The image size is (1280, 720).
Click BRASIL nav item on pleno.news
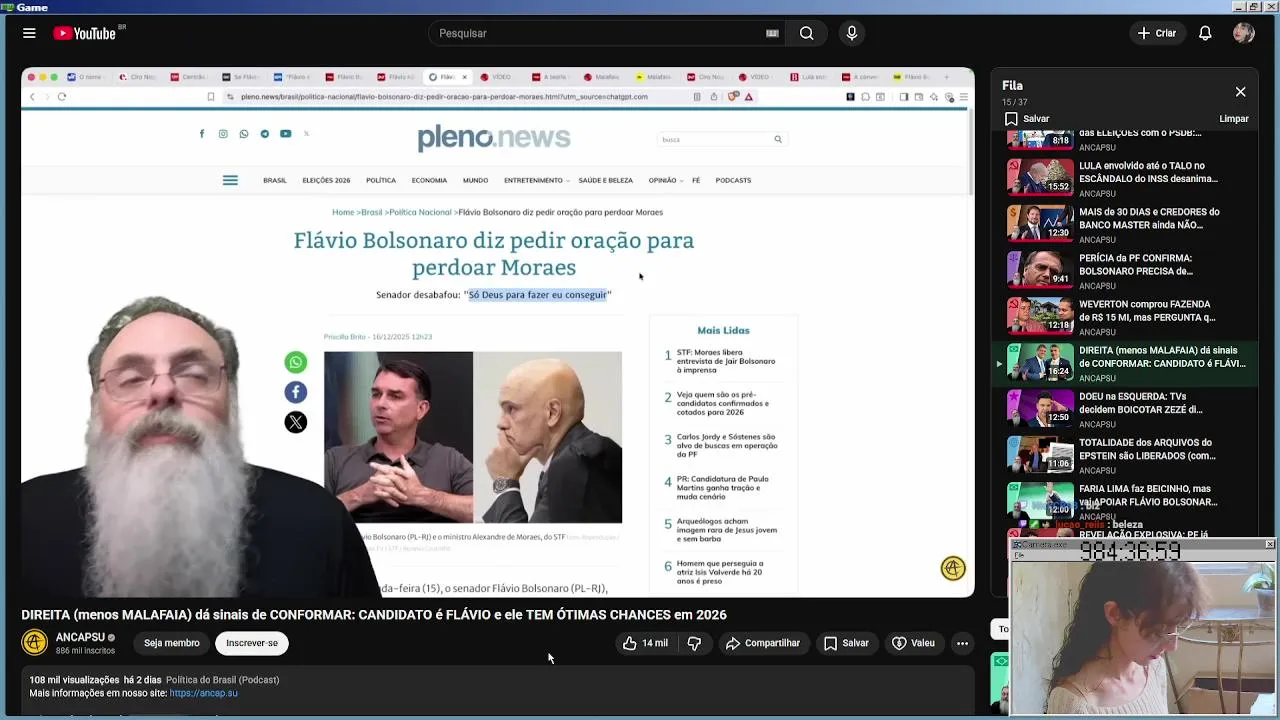click(x=274, y=180)
